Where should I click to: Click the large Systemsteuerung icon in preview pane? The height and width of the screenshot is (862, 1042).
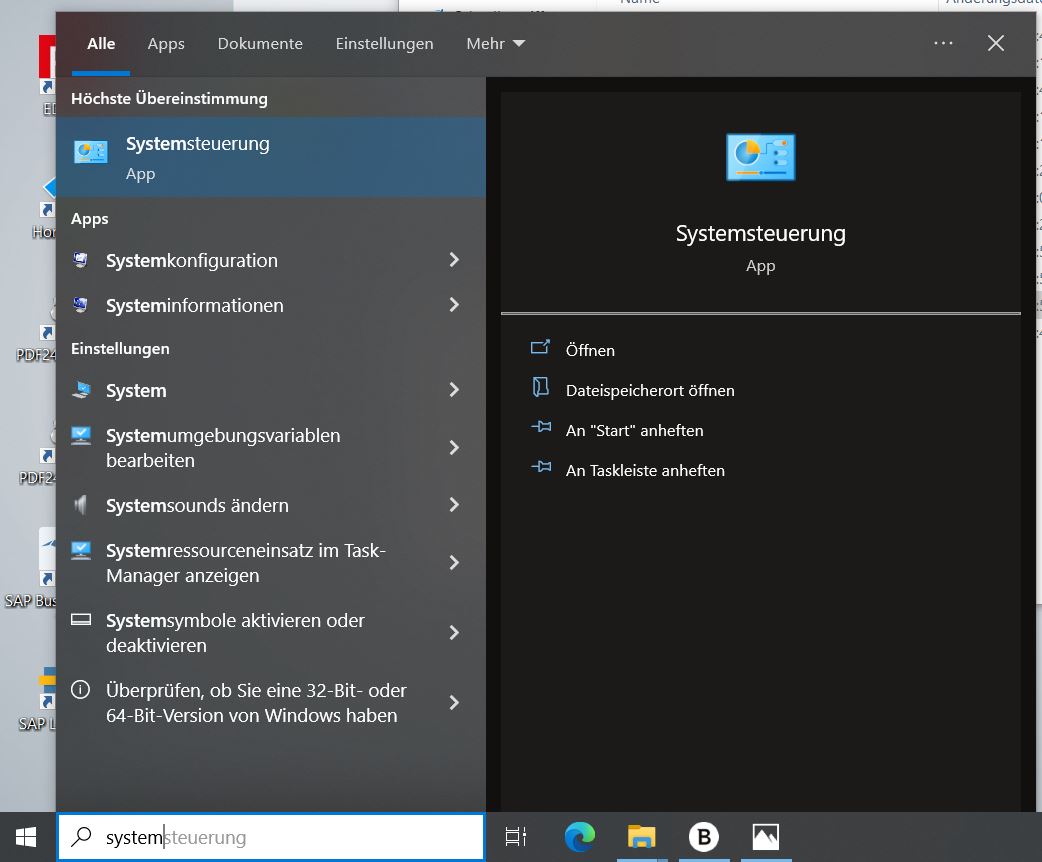coord(760,158)
